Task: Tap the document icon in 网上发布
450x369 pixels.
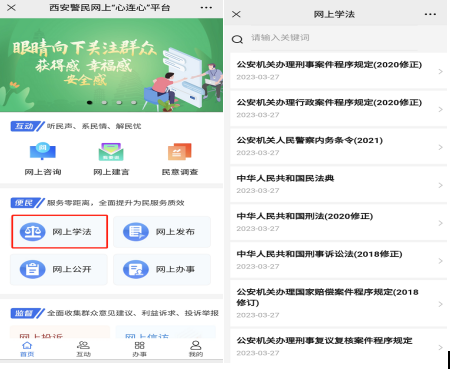Action: tap(136, 232)
